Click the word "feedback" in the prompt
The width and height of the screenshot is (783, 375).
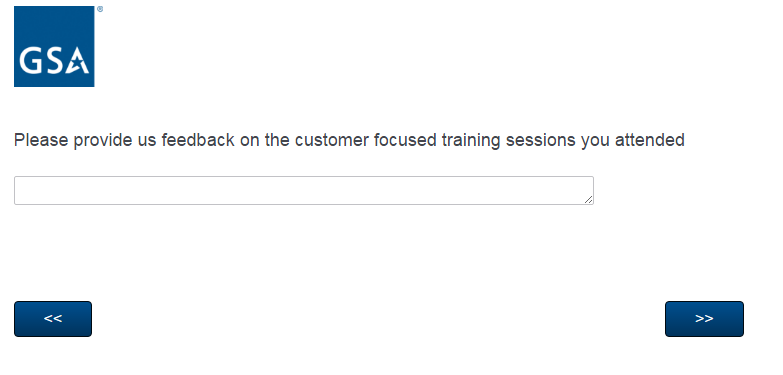click(x=198, y=140)
